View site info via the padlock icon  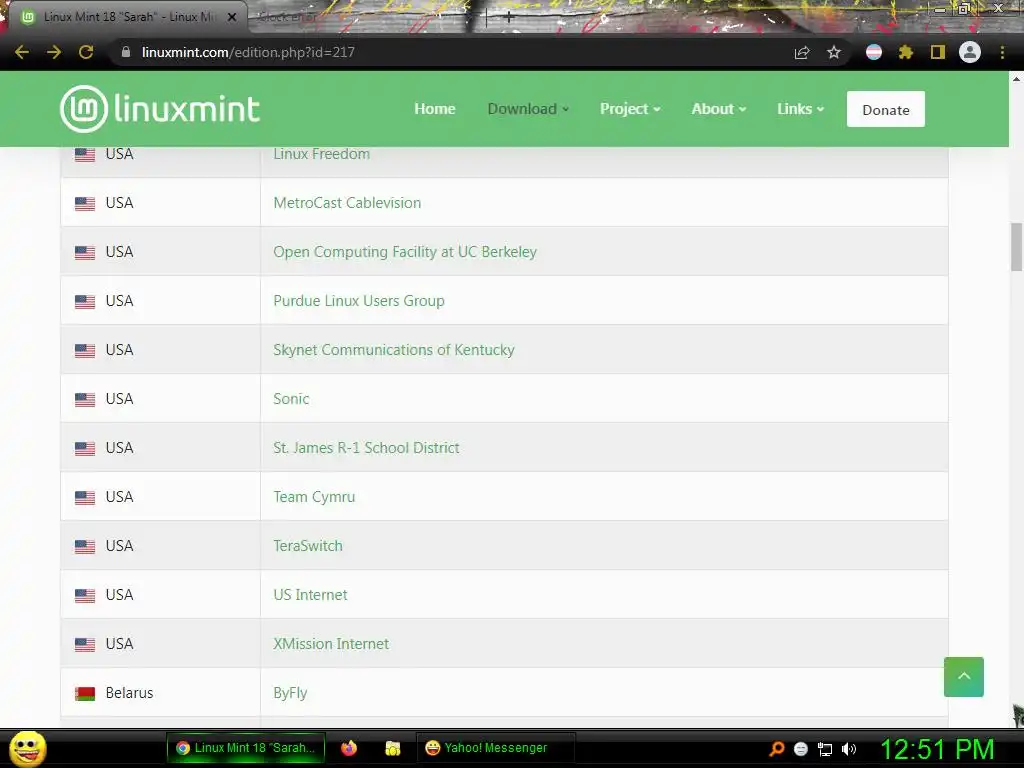pyautogui.click(x=126, y=52)
